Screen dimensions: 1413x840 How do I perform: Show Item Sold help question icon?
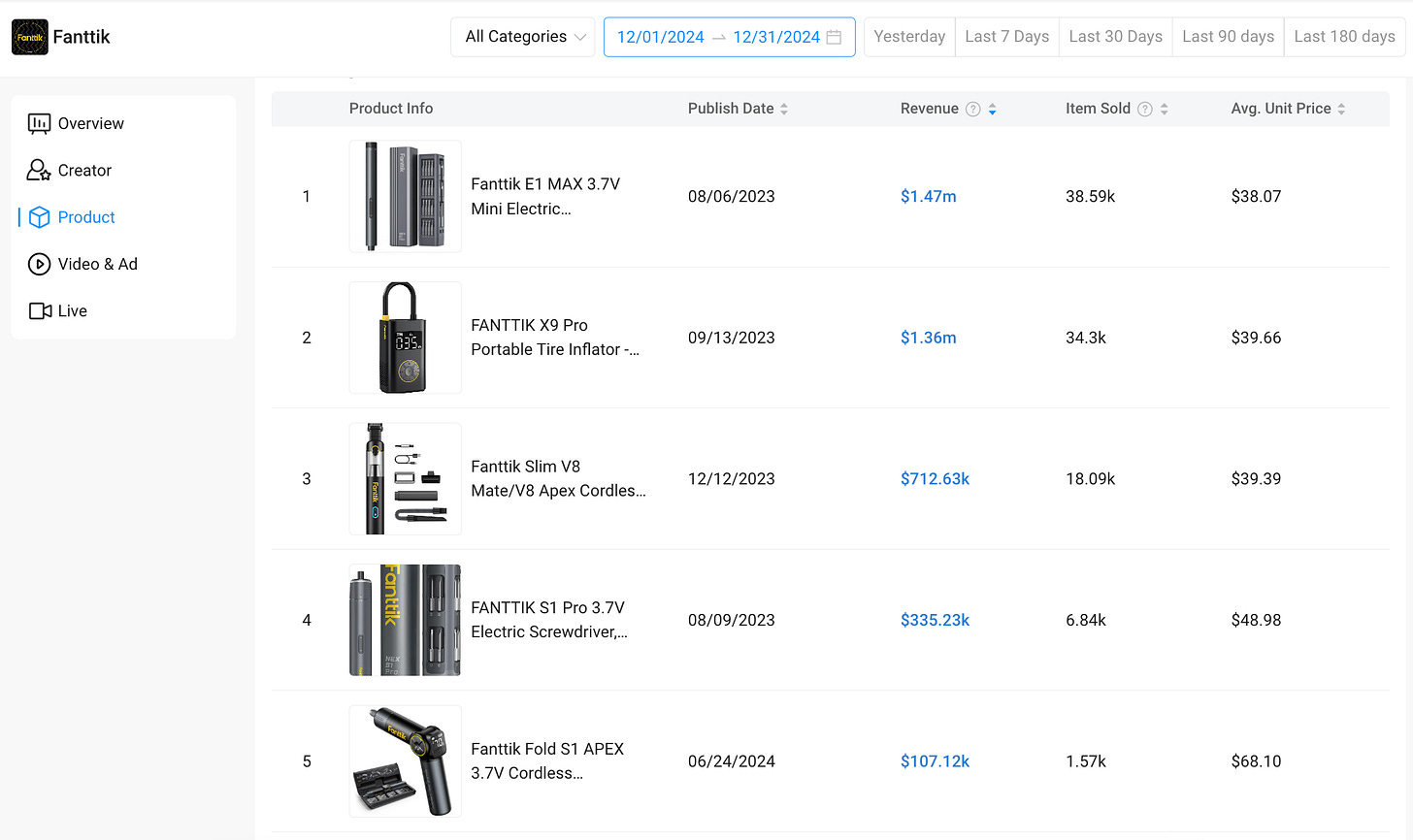1145,109
